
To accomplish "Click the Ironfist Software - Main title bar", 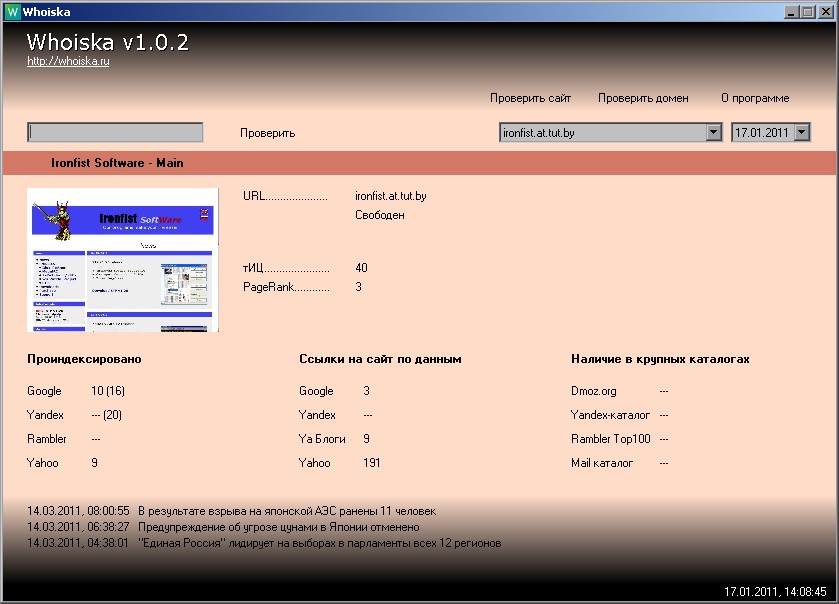I will coord(420,163).
